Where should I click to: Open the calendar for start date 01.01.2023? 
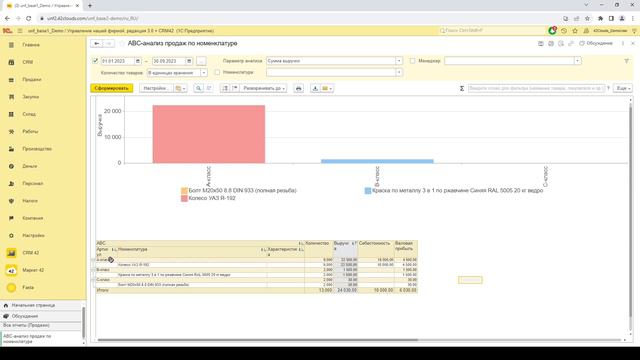tap(138, 61)
